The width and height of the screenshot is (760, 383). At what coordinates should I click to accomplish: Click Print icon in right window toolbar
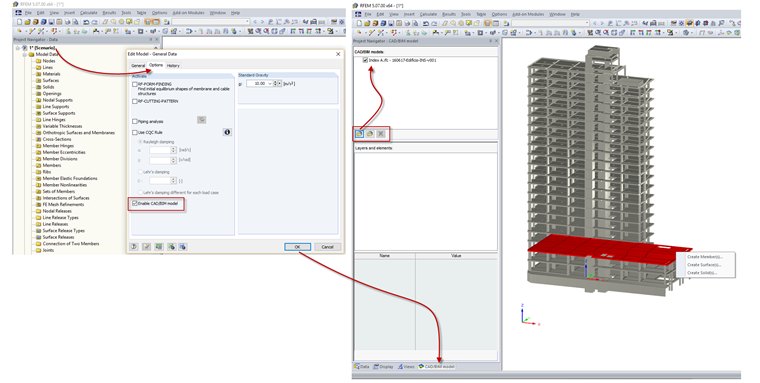pyautogui.click(x=407, y=23)
